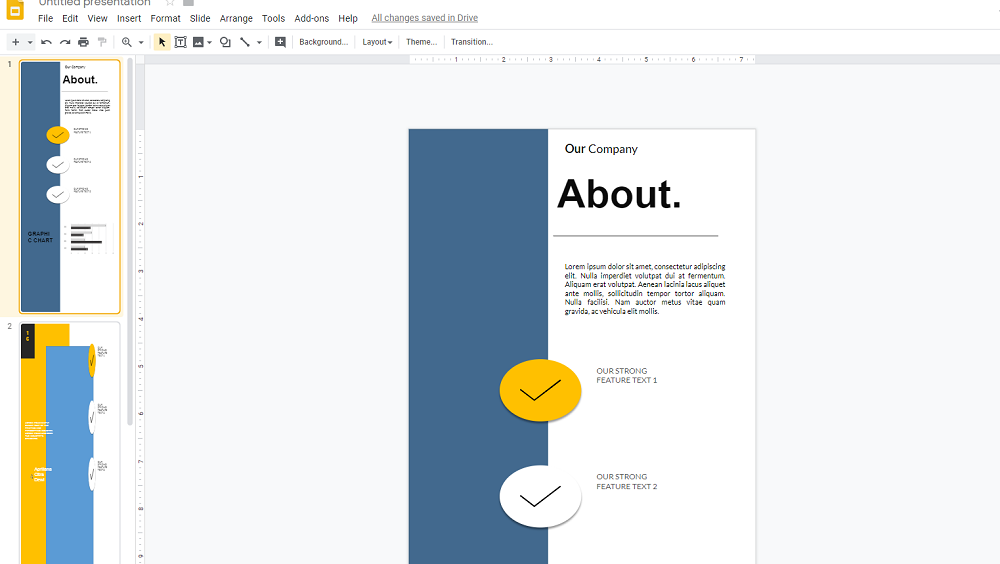This screenshot has height=564, width=1000.
Task: Open the Insert menu
Action: [129, 18]
